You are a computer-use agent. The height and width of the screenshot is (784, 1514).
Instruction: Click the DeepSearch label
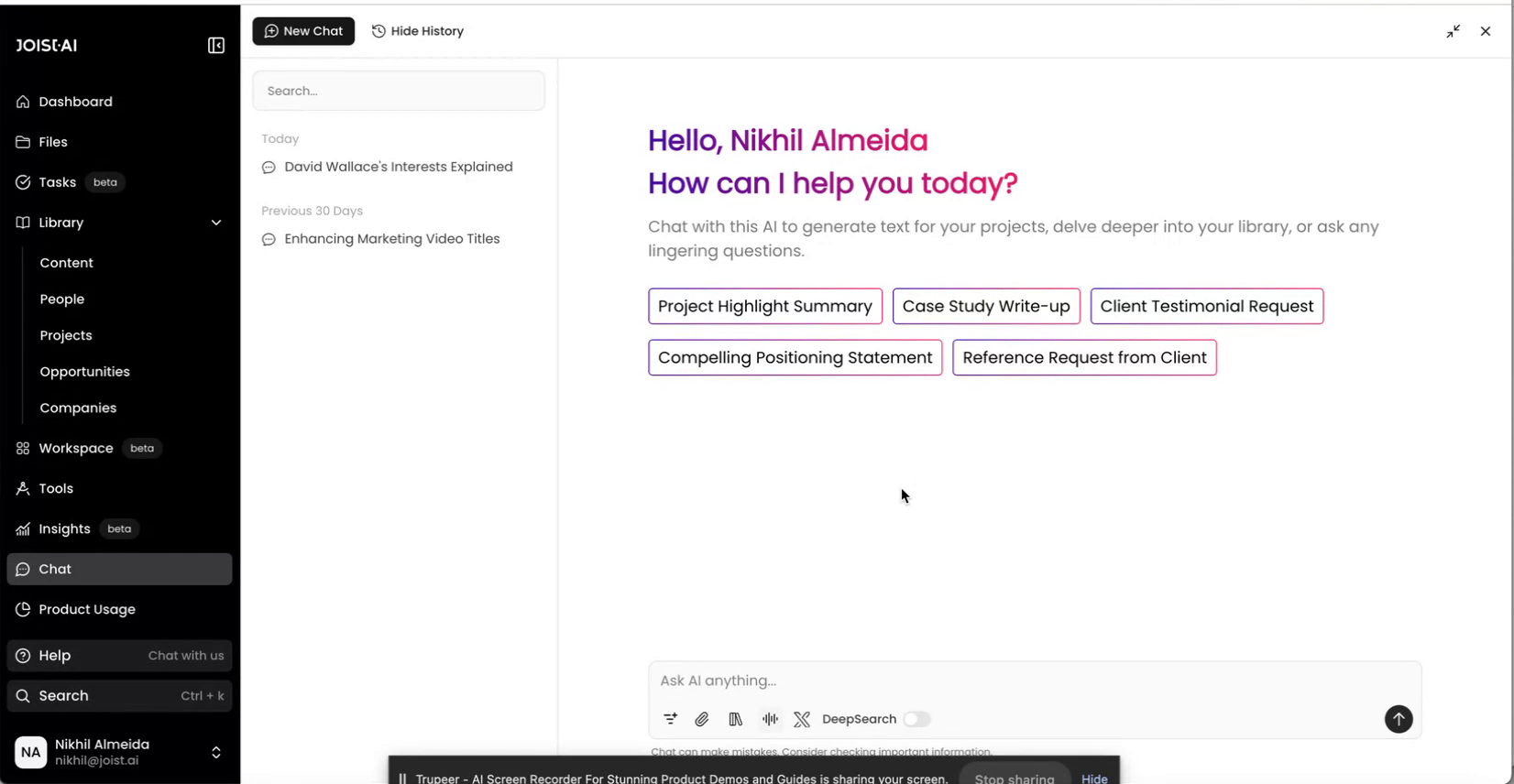pyautogui.click(x=859, y=719)
